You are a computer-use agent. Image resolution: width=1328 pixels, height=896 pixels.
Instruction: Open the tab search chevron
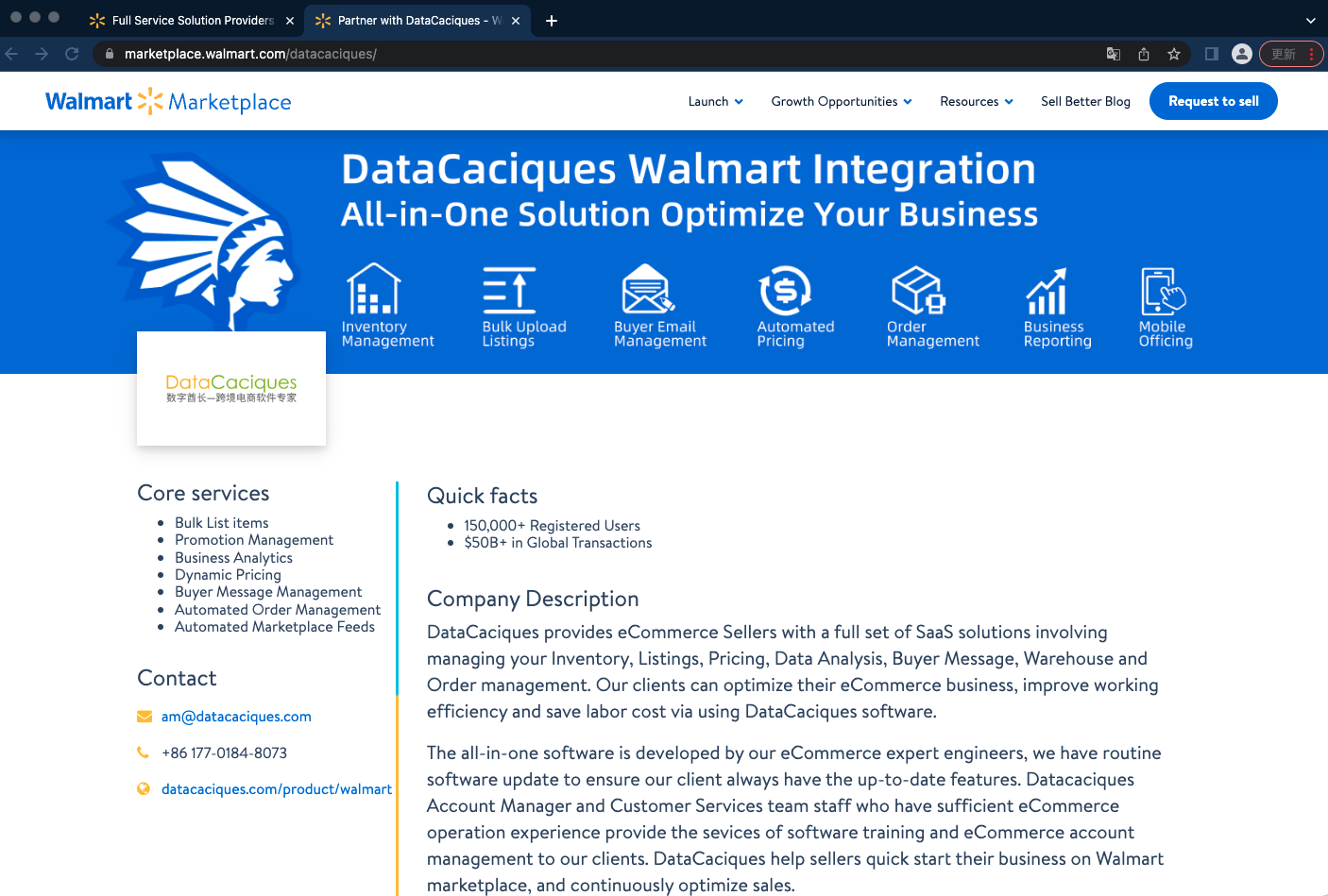tap(1311, 21)
